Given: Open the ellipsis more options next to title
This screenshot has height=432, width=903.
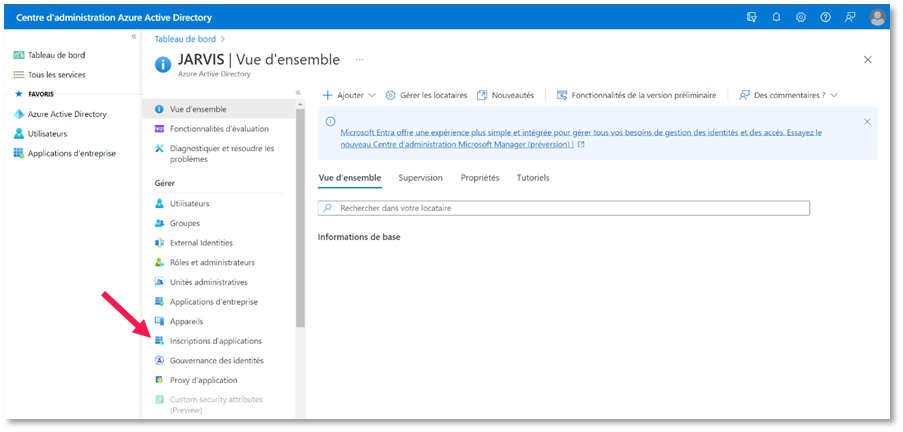Looking at the screenshot, I should click(x=359, y=59).
